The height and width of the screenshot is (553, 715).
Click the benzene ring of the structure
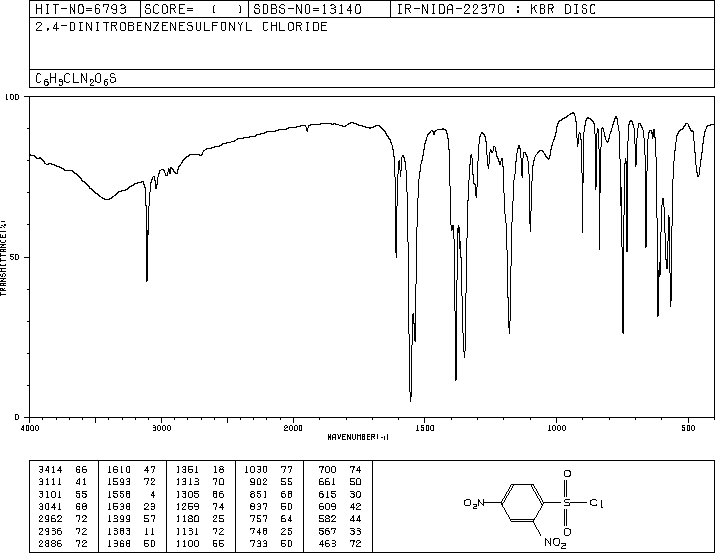523,503
